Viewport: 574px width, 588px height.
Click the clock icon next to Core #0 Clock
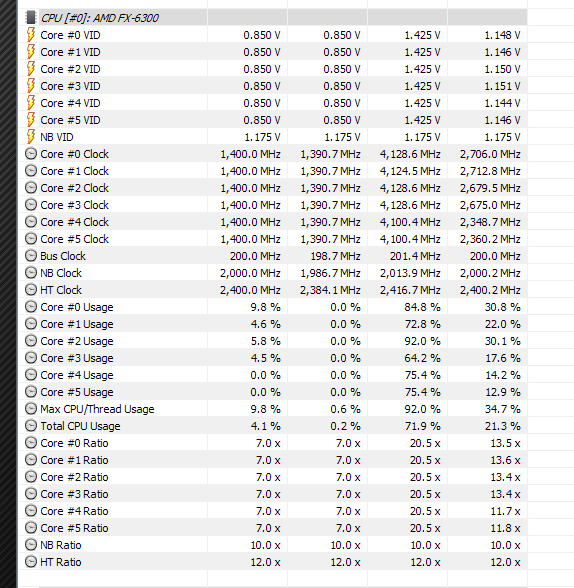click(31, 154)
